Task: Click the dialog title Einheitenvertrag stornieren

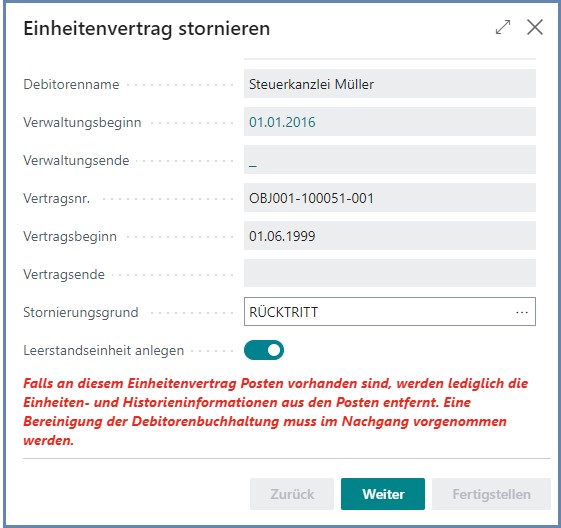Action: (147, 29)
